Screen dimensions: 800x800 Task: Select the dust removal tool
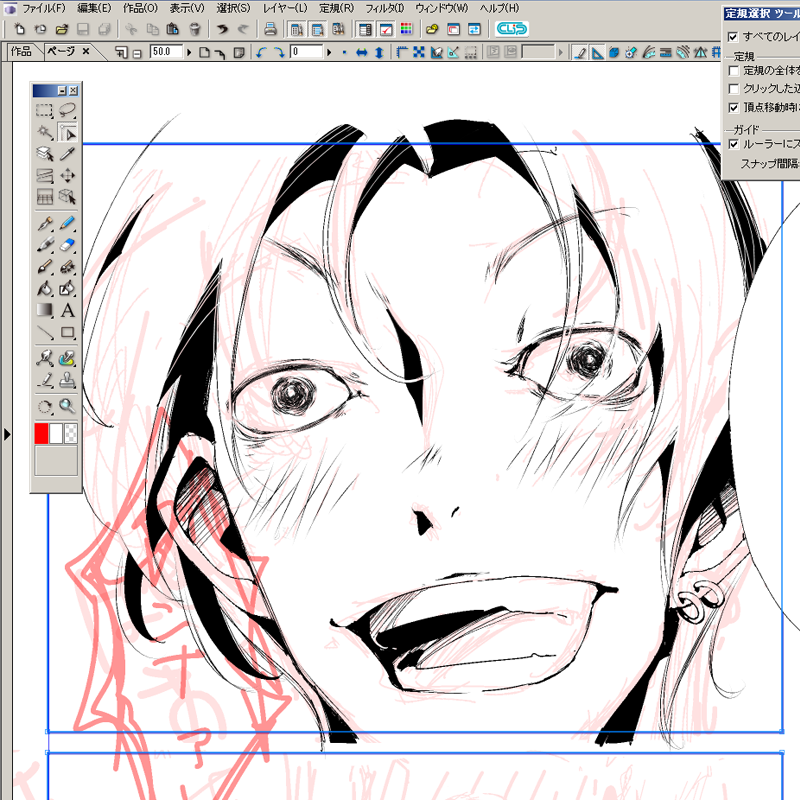coord(67,358)
